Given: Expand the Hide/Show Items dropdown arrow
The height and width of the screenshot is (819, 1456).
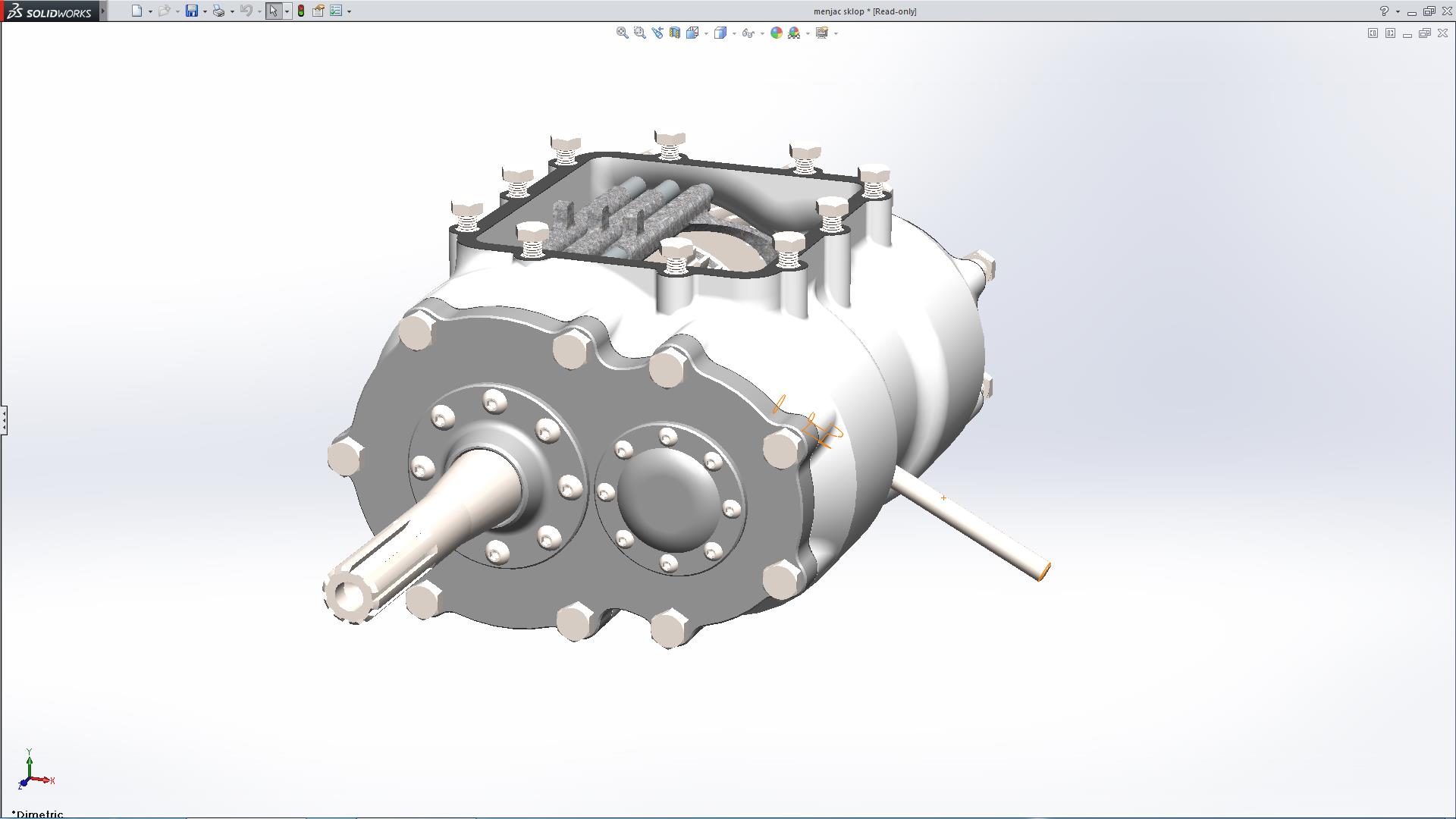Looking at the screenshot, I should 762,33.
